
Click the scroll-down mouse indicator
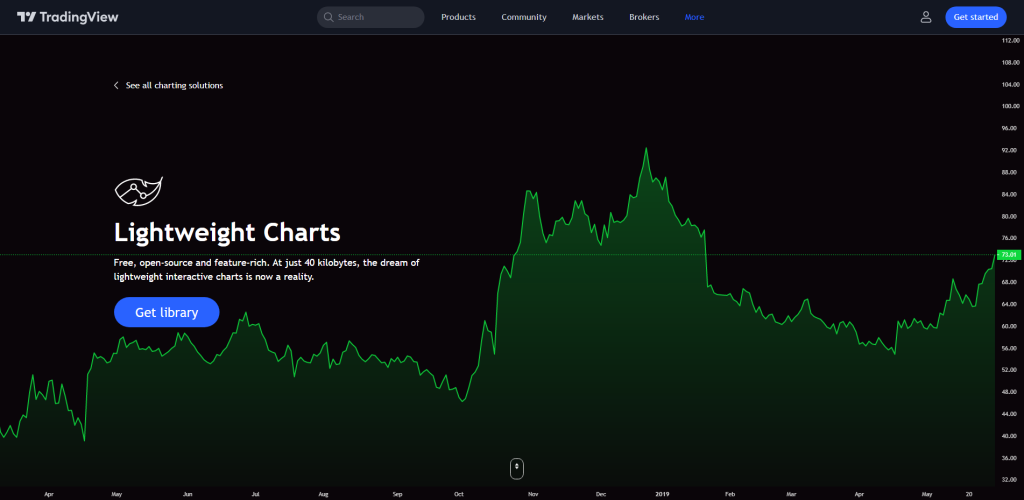517,468
